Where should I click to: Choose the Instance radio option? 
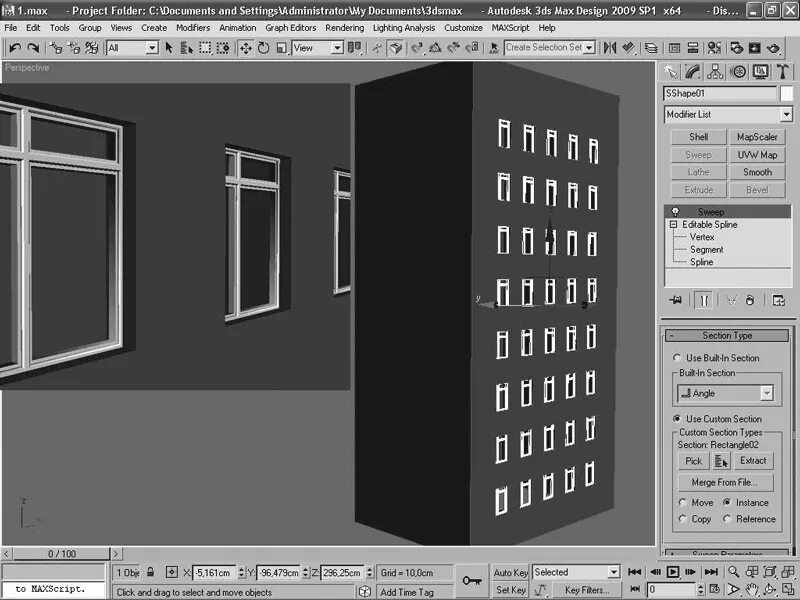(727, 503)
